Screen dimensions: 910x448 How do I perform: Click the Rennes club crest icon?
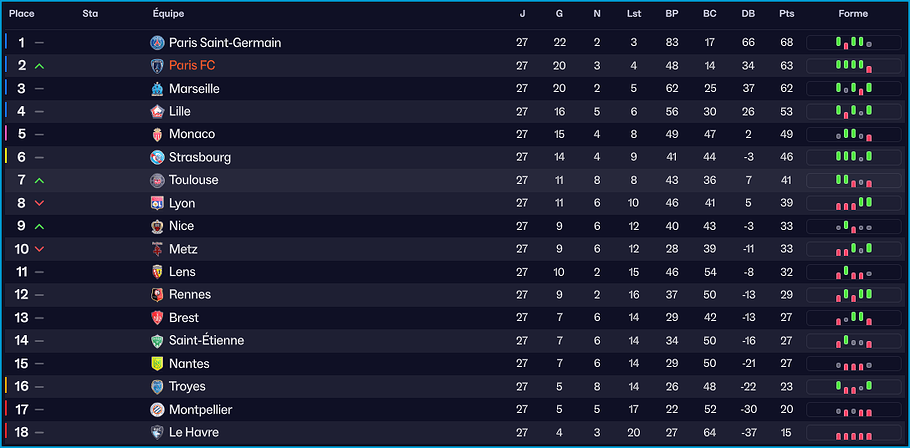point(157,295)
